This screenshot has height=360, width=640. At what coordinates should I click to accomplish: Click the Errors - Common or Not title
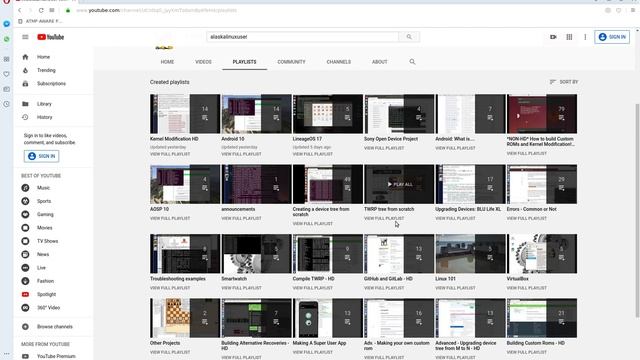pyautogui.click(x=531, y=209)
